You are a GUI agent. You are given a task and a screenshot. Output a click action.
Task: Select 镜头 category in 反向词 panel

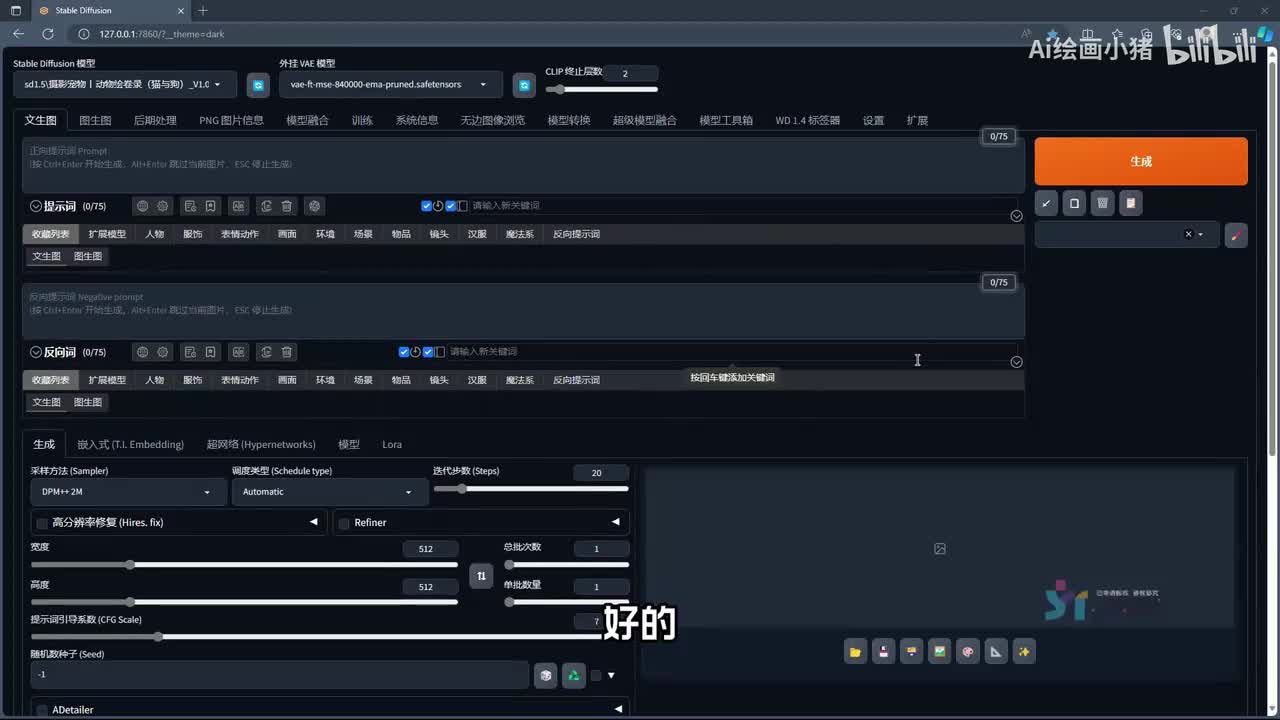pyautogui.click(x=439, y=380)
